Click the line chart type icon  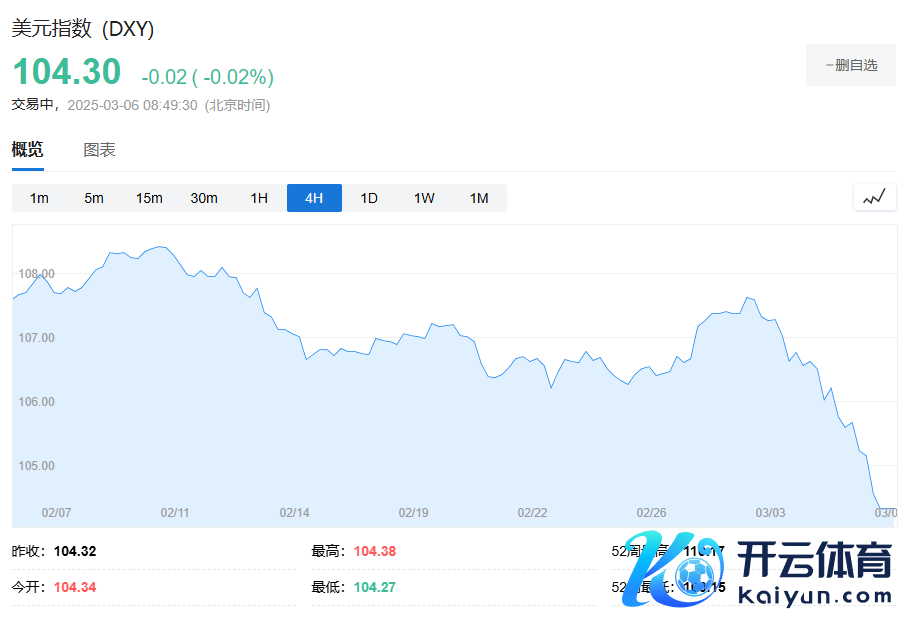click(874, 197)
